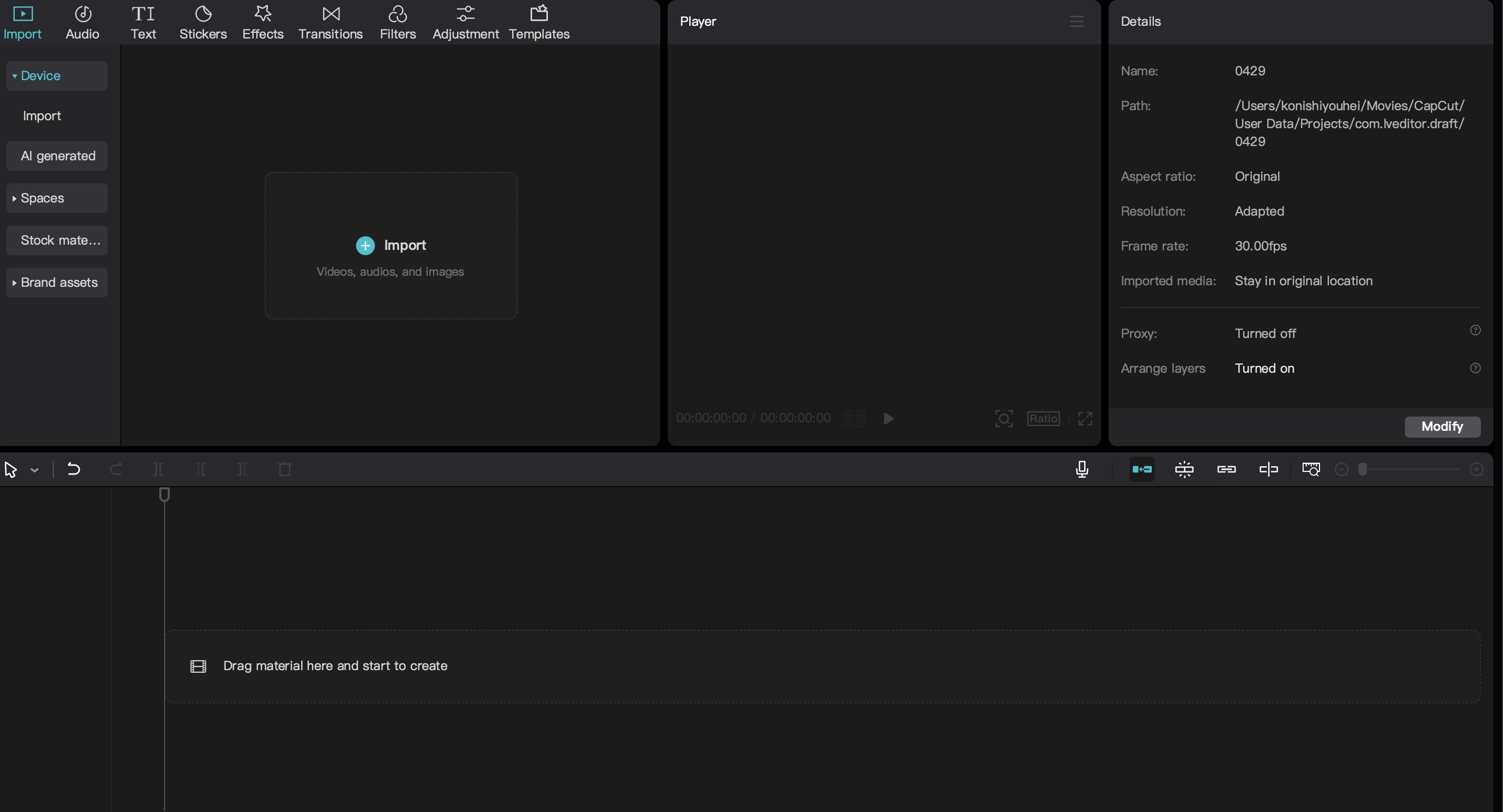Show help for Proxy setting
The height and width of the screenshot is (812, 1503).
(x=1475, y=330)
